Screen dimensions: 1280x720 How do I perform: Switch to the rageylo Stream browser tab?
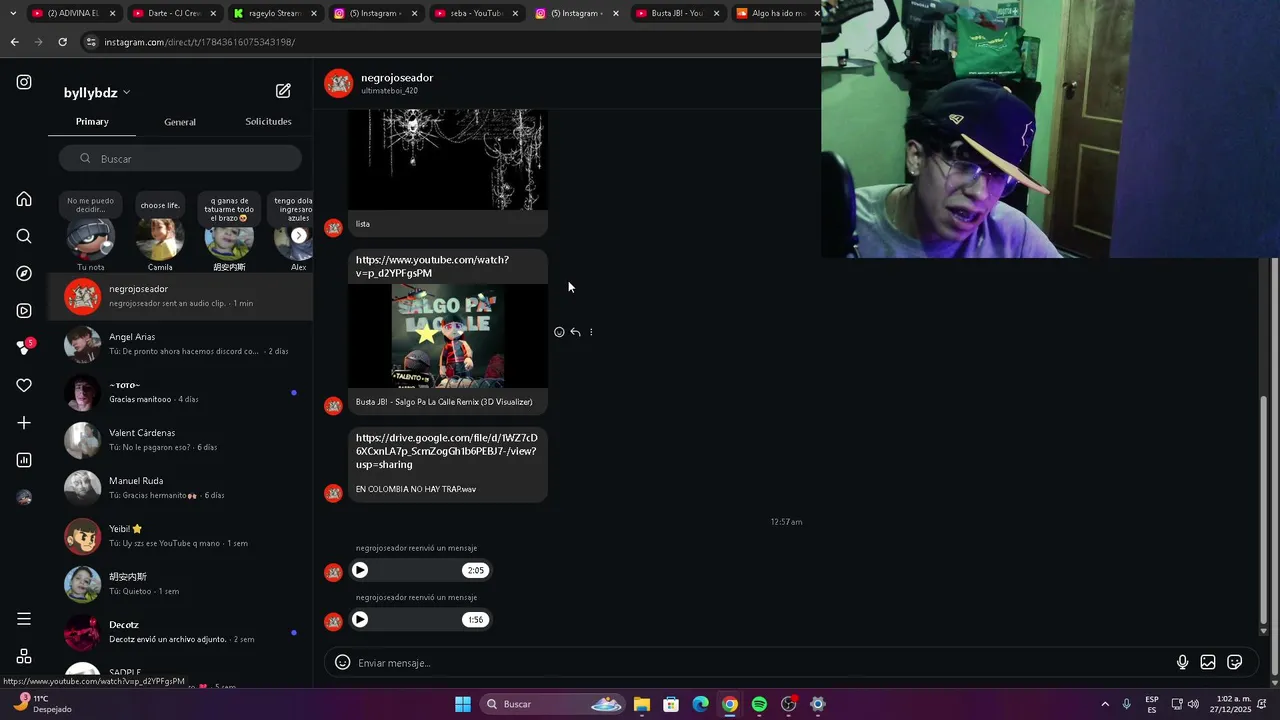[x=274, y=14]
